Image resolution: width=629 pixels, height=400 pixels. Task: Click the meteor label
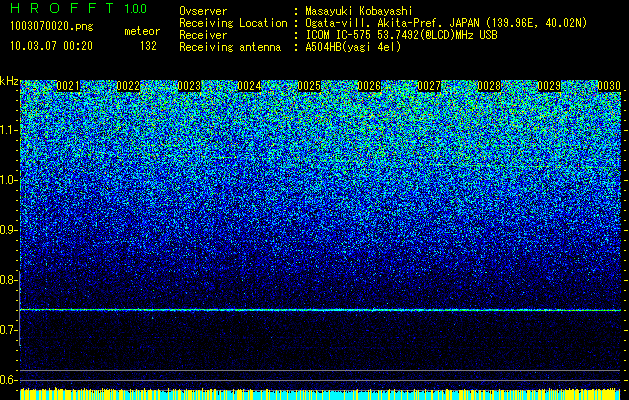tap(142, 31)
